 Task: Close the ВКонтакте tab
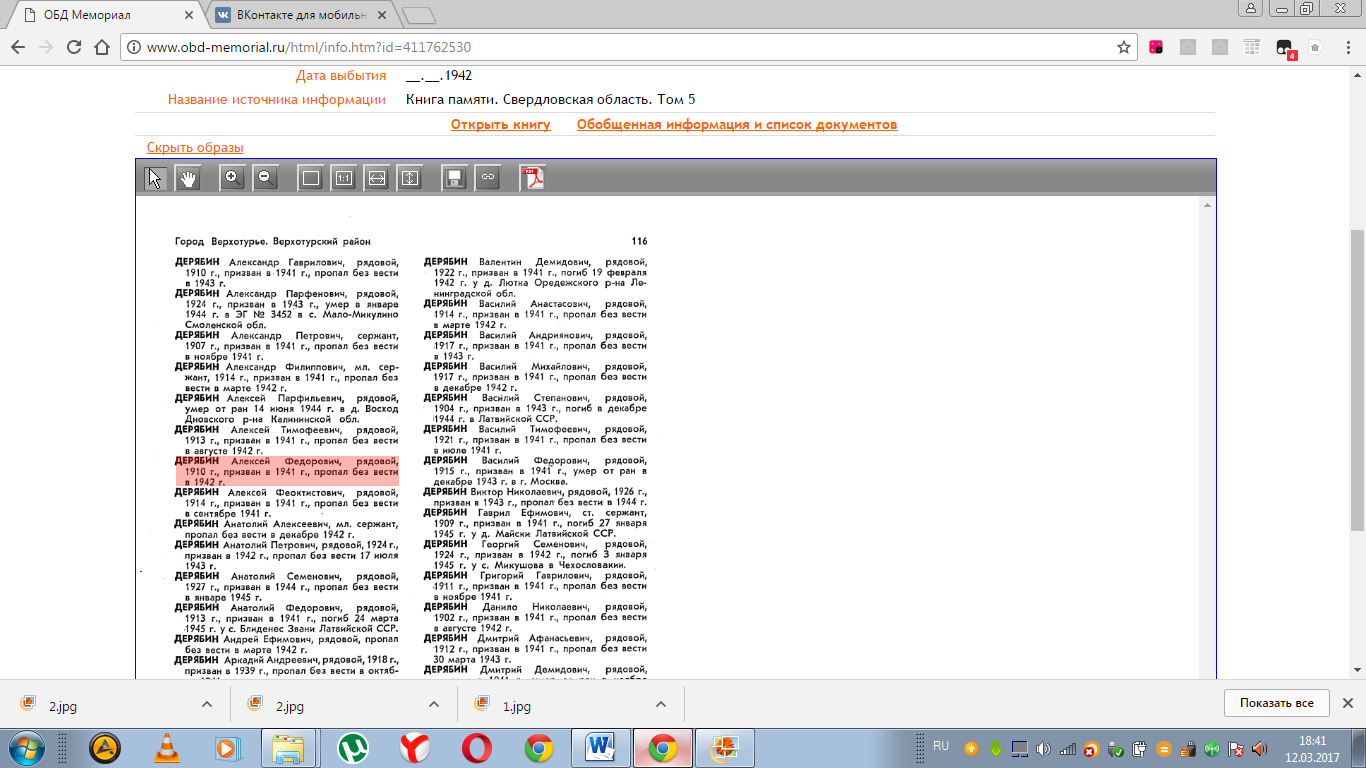tap(381, 15)
